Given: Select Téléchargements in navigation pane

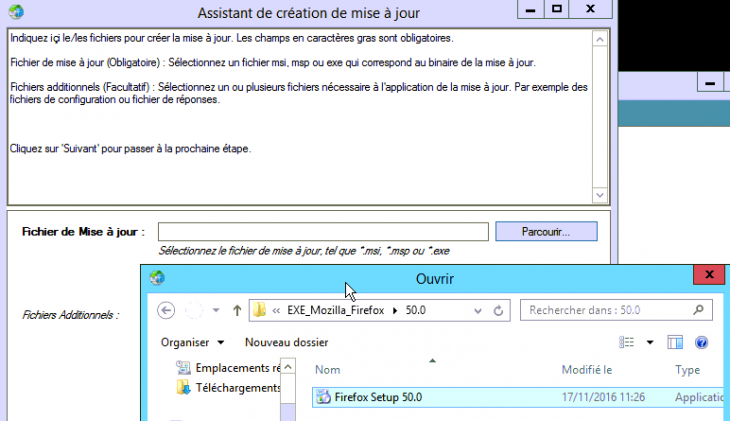Looking at the screenshot, I should click(x=228, y=387).
